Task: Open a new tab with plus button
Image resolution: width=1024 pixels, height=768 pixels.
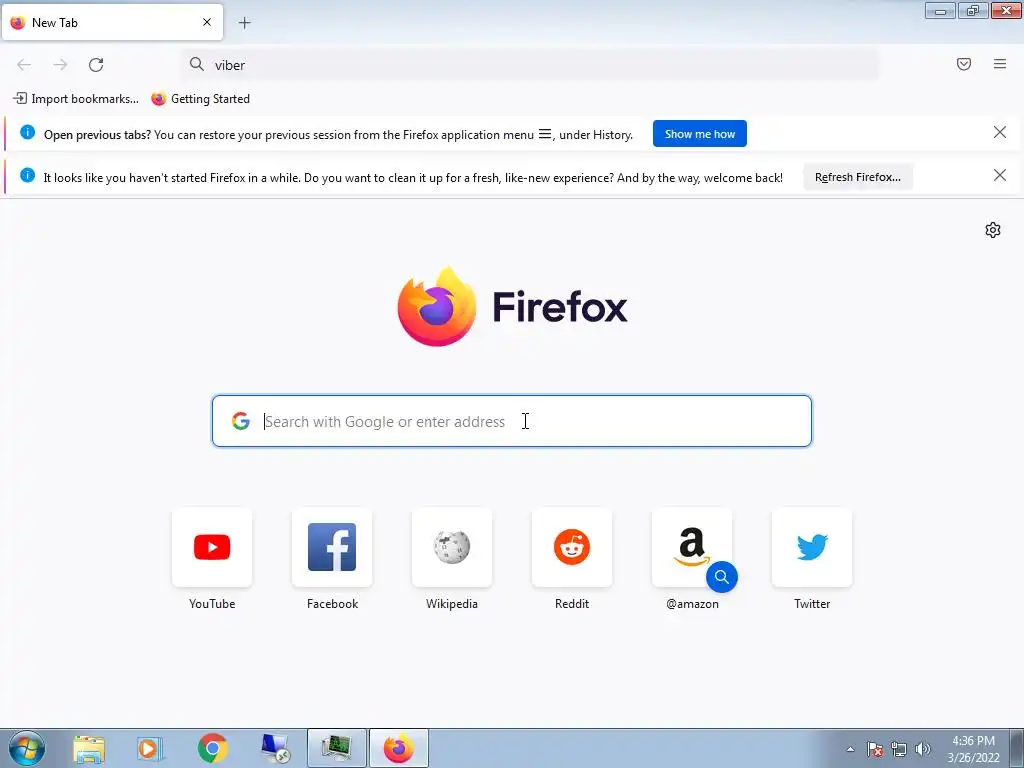Action: pos(244,23)
